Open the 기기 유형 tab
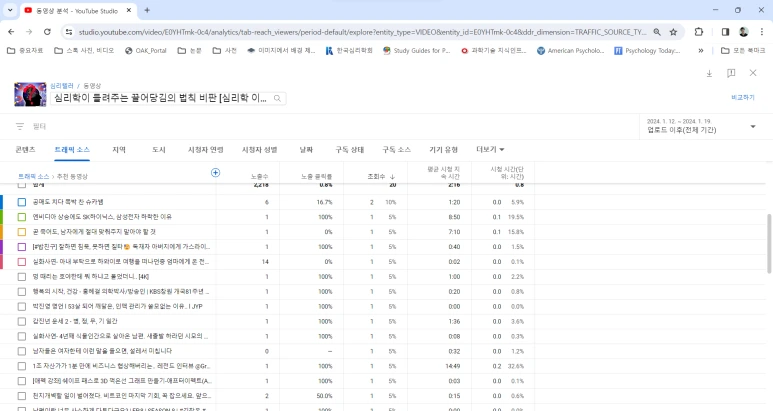 443,149
